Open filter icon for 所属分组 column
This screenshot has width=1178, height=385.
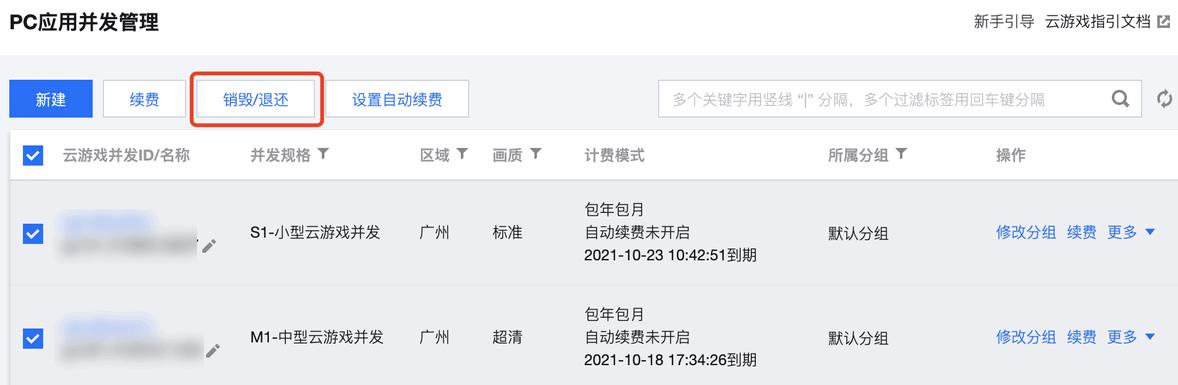tap(901, 154)
